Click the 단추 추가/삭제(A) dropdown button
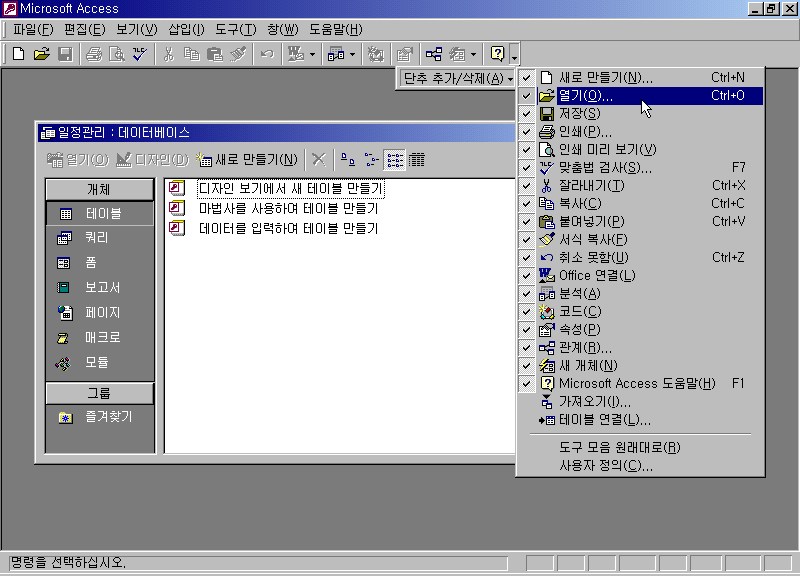 458,79
